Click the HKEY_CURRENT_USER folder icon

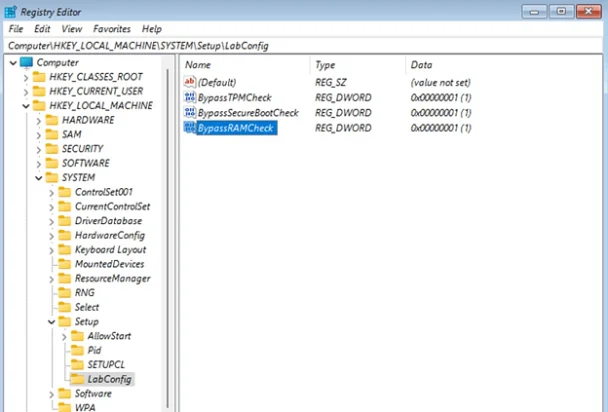coord(39,91)
